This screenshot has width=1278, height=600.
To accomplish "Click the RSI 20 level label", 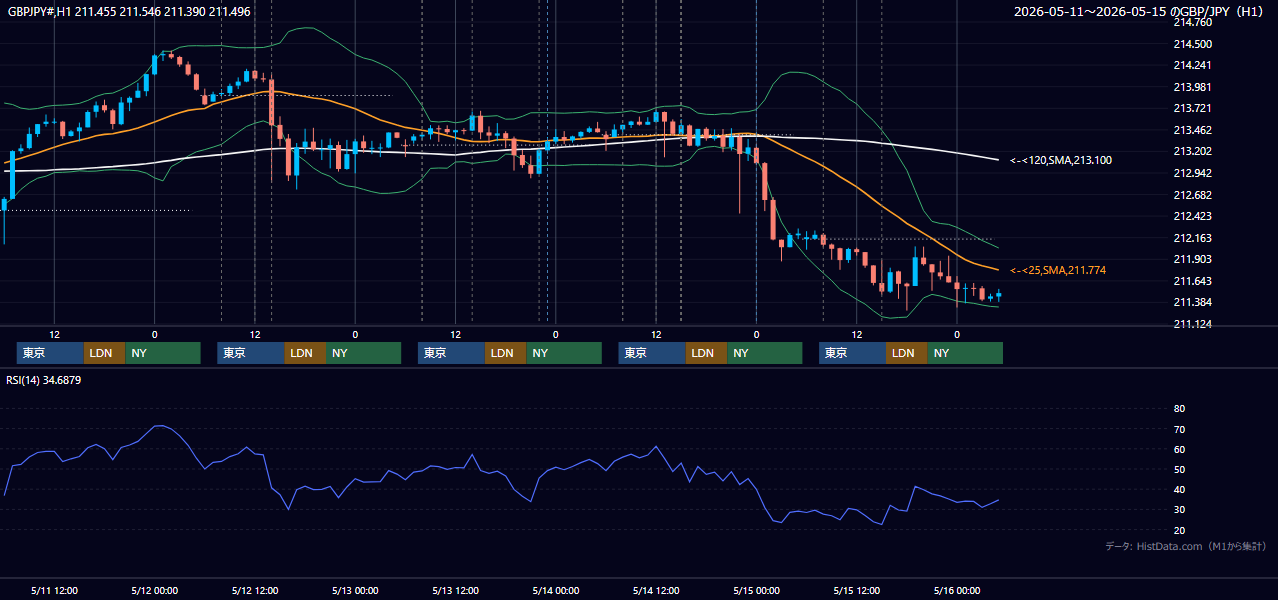I will point(1179,530).
